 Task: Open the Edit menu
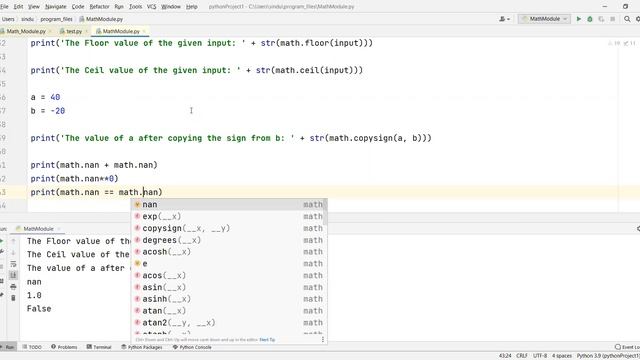click(18, 7)
